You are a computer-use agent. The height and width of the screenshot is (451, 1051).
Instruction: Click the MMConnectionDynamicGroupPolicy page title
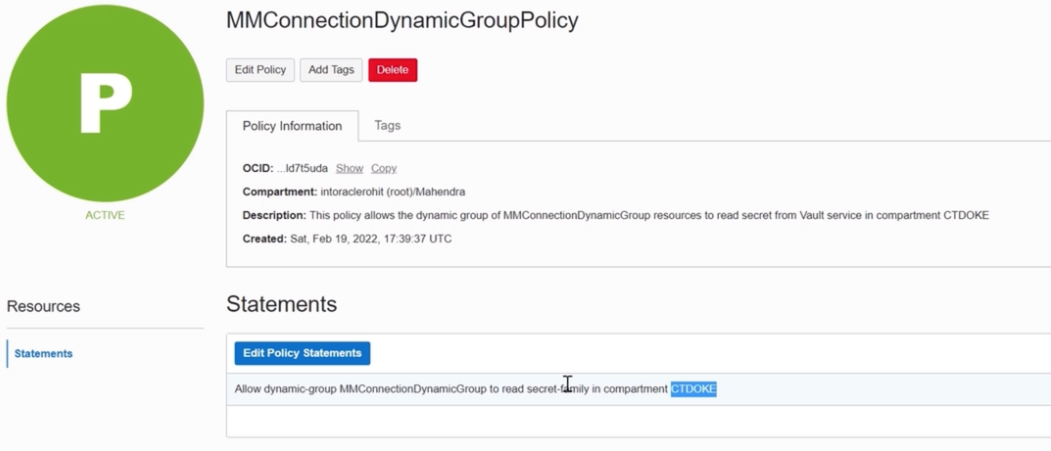click(x=402, y=21)
